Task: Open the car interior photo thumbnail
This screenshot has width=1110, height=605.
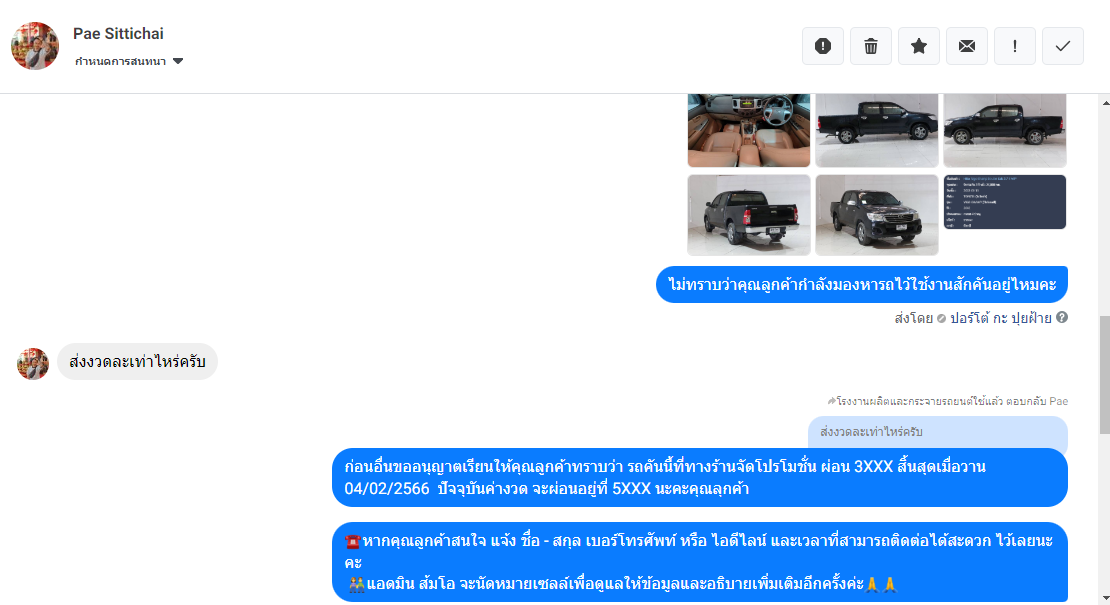Action: point(749,130)
